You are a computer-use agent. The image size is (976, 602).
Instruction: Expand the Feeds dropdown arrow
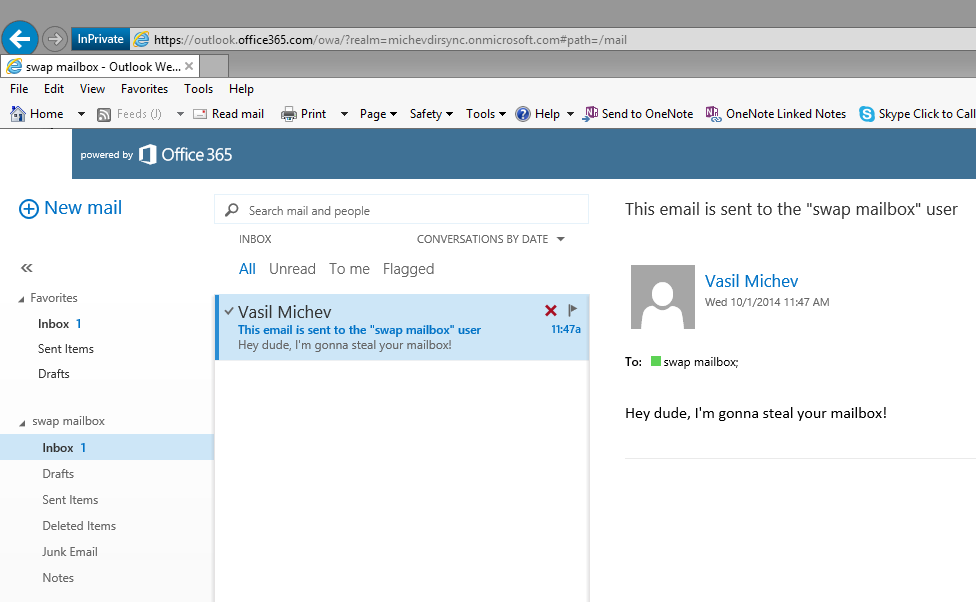click(x=181, y=114)
